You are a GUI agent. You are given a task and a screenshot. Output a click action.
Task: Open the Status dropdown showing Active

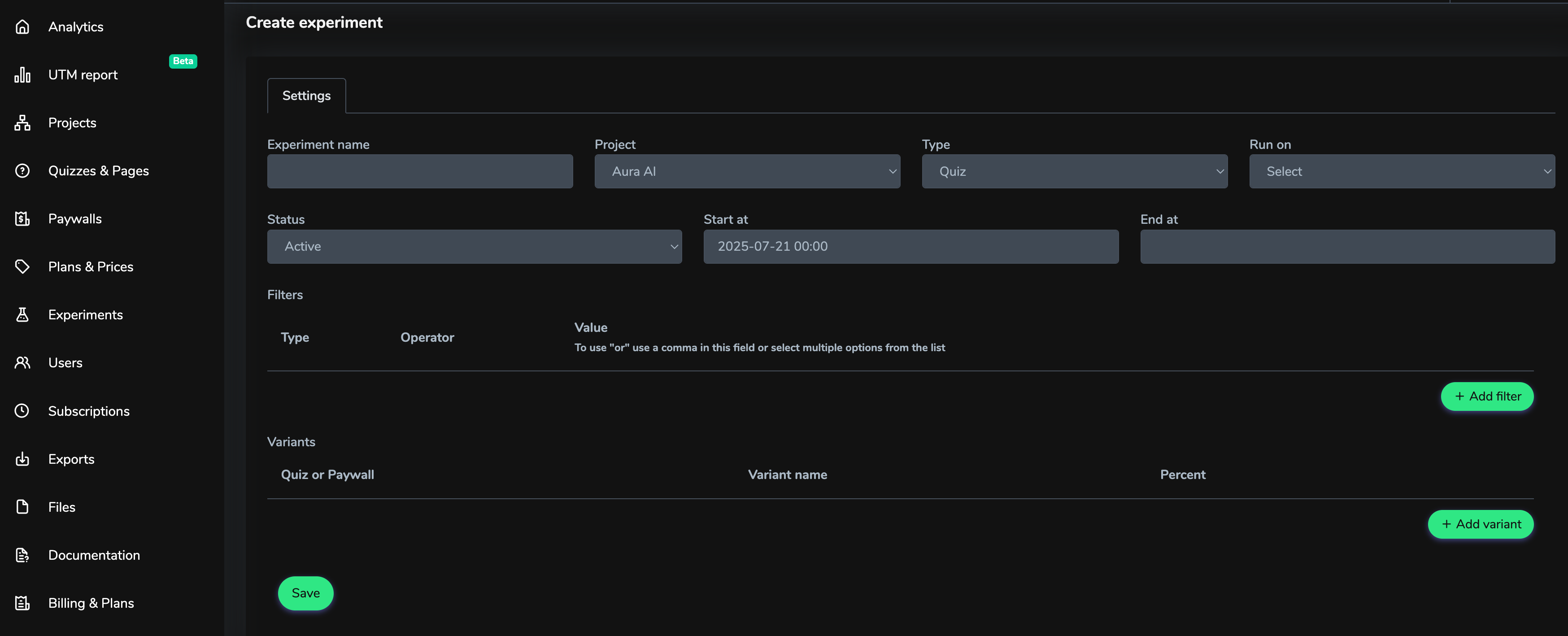coord(474,247)
